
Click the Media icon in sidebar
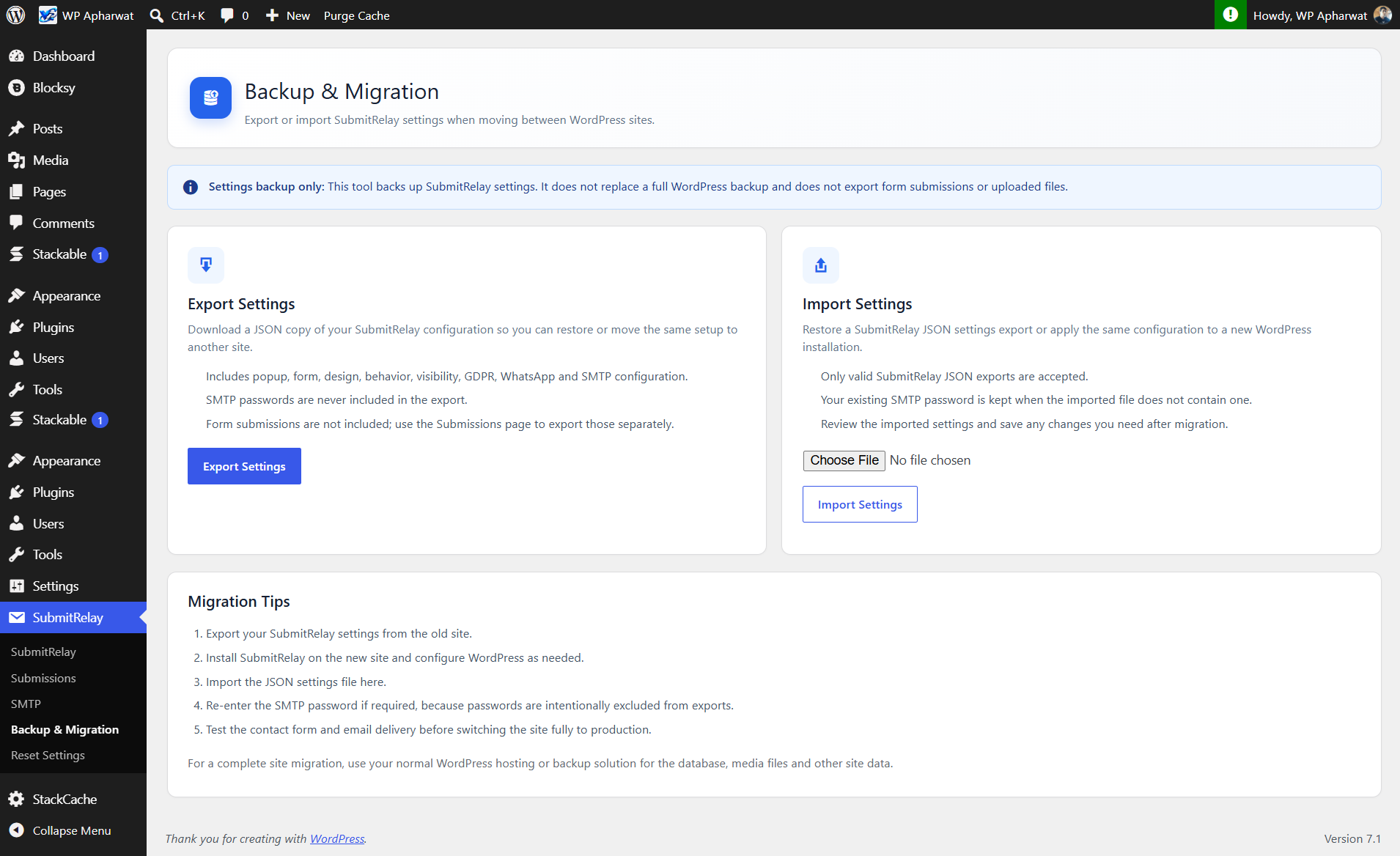[16, 160]
